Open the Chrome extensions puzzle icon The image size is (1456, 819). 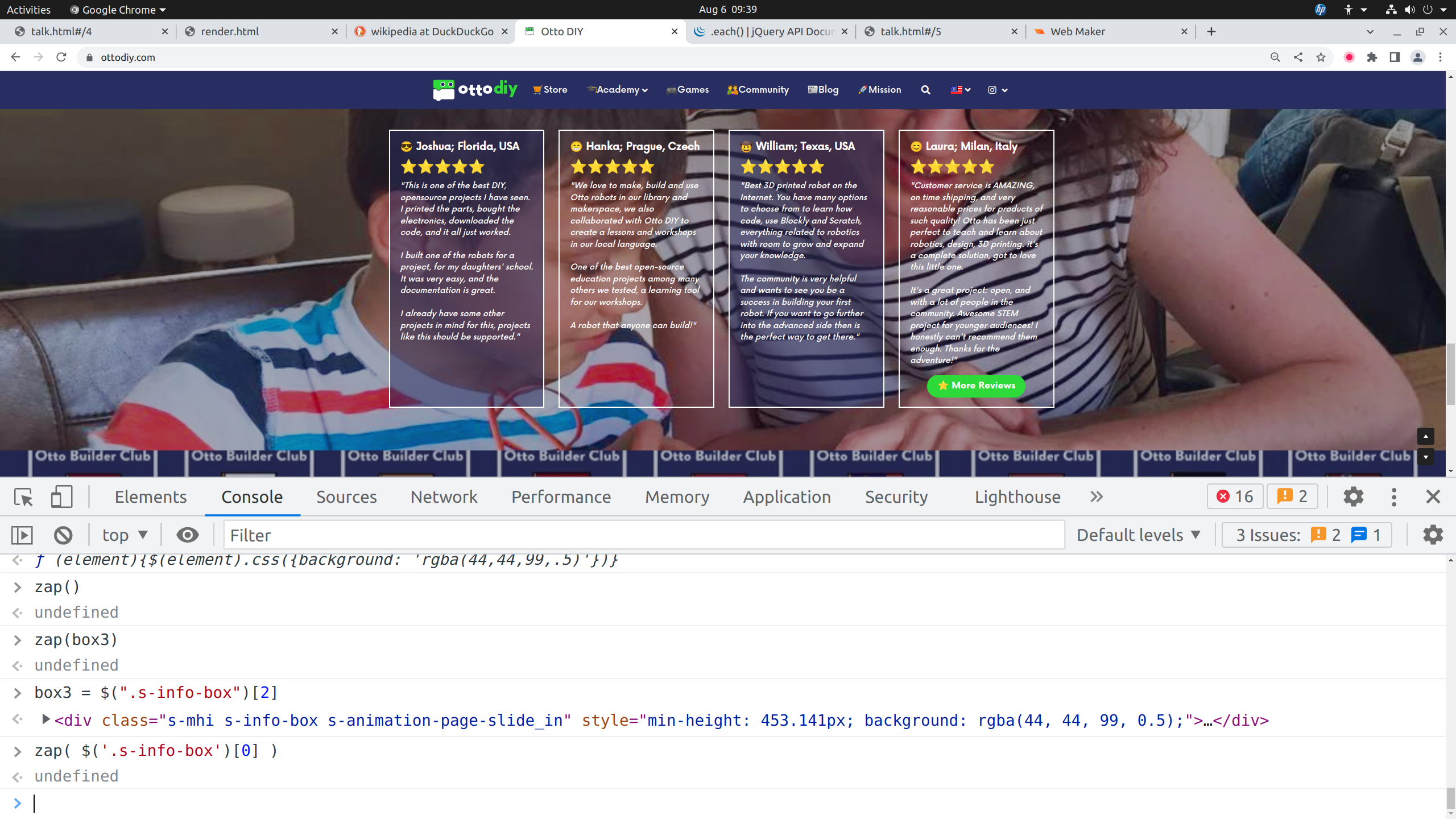click(x=1372, y=57)
